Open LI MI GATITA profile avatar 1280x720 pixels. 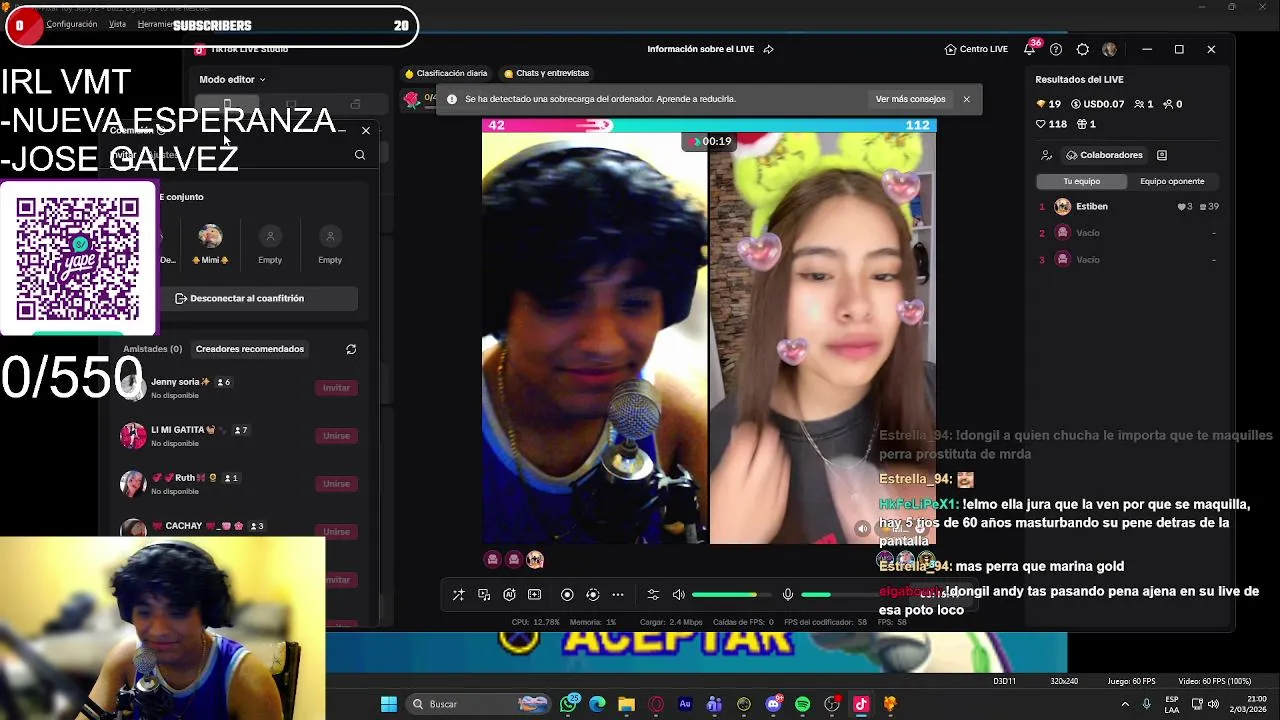133,436
